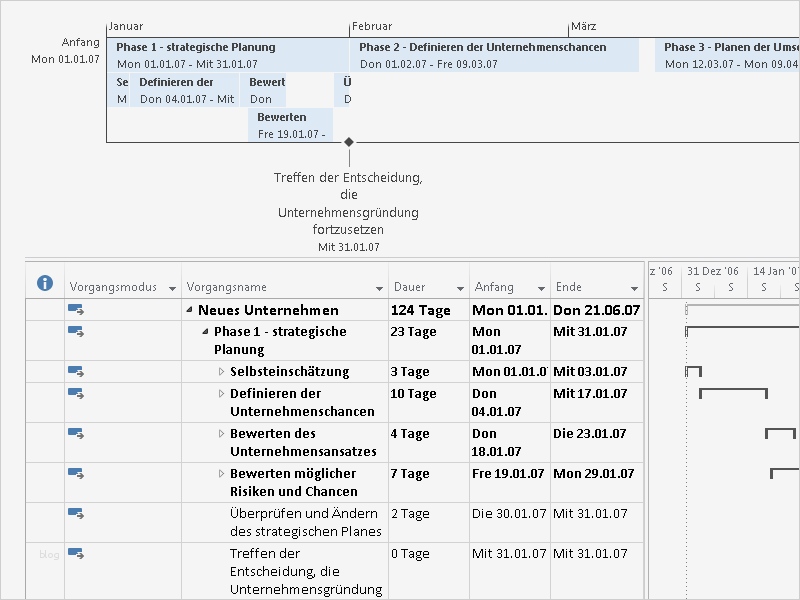Open the Dauer column filter dropdown
800x600 pixels.
tap(460, 288)
